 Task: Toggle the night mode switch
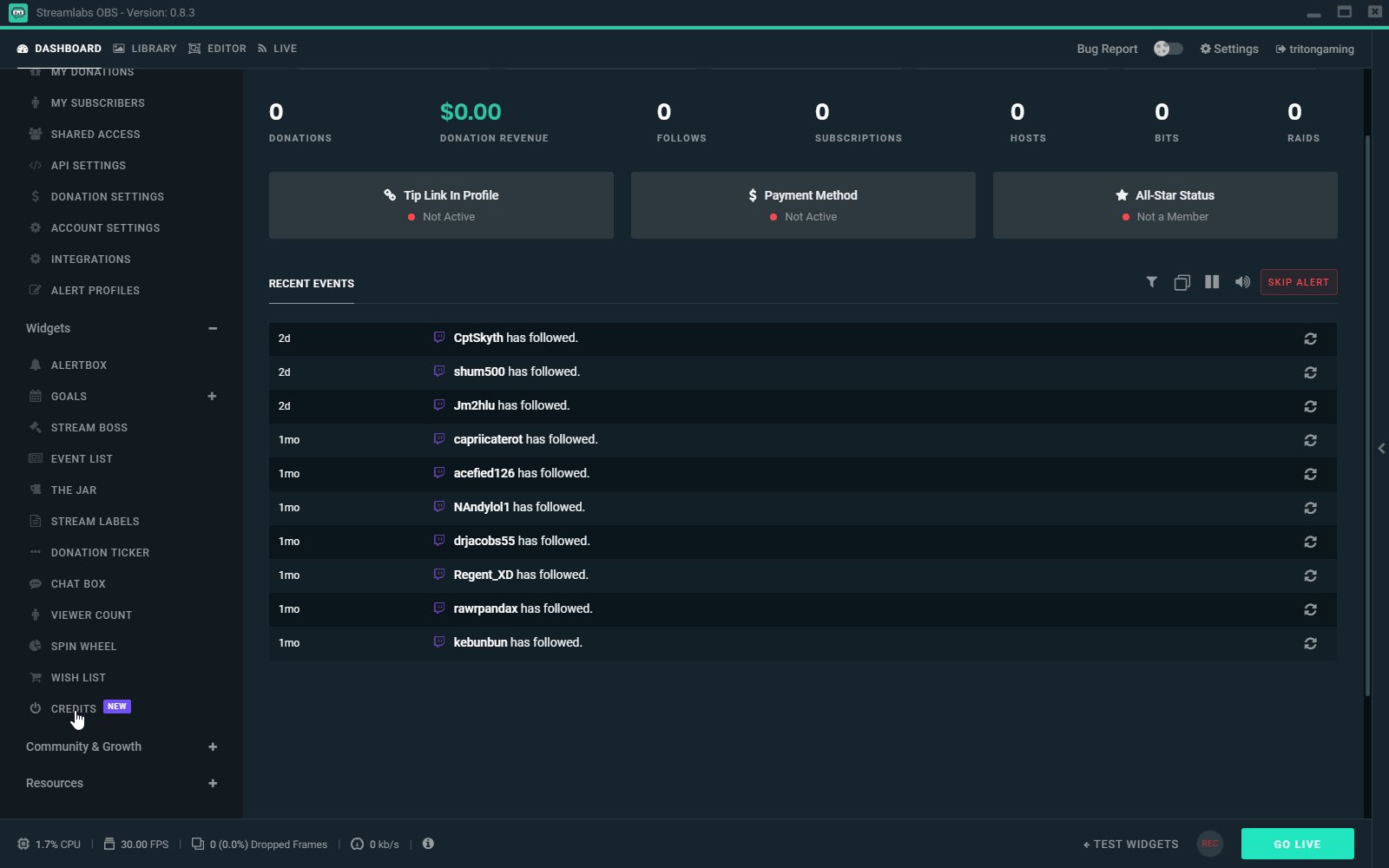pyautogui.click(x=1168, y=49)
